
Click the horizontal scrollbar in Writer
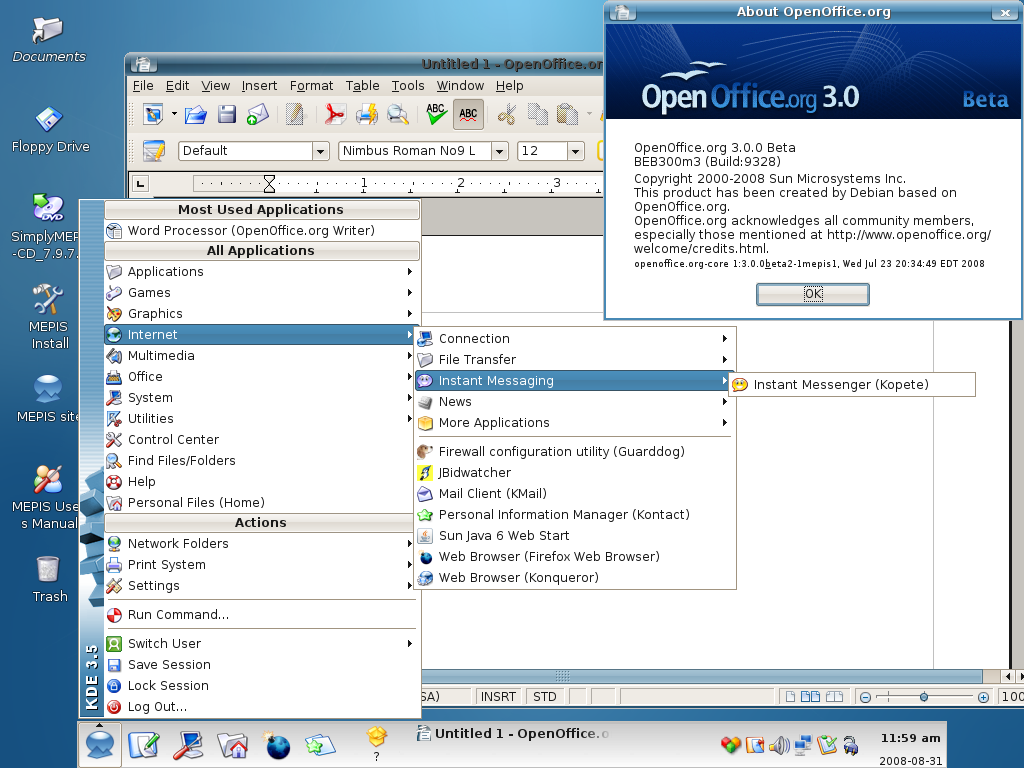[703, 677]
